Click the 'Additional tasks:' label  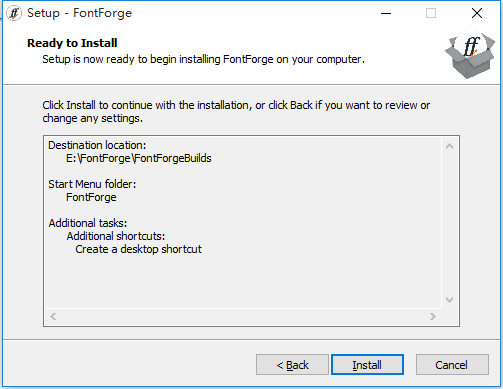(x=88, y=223)
